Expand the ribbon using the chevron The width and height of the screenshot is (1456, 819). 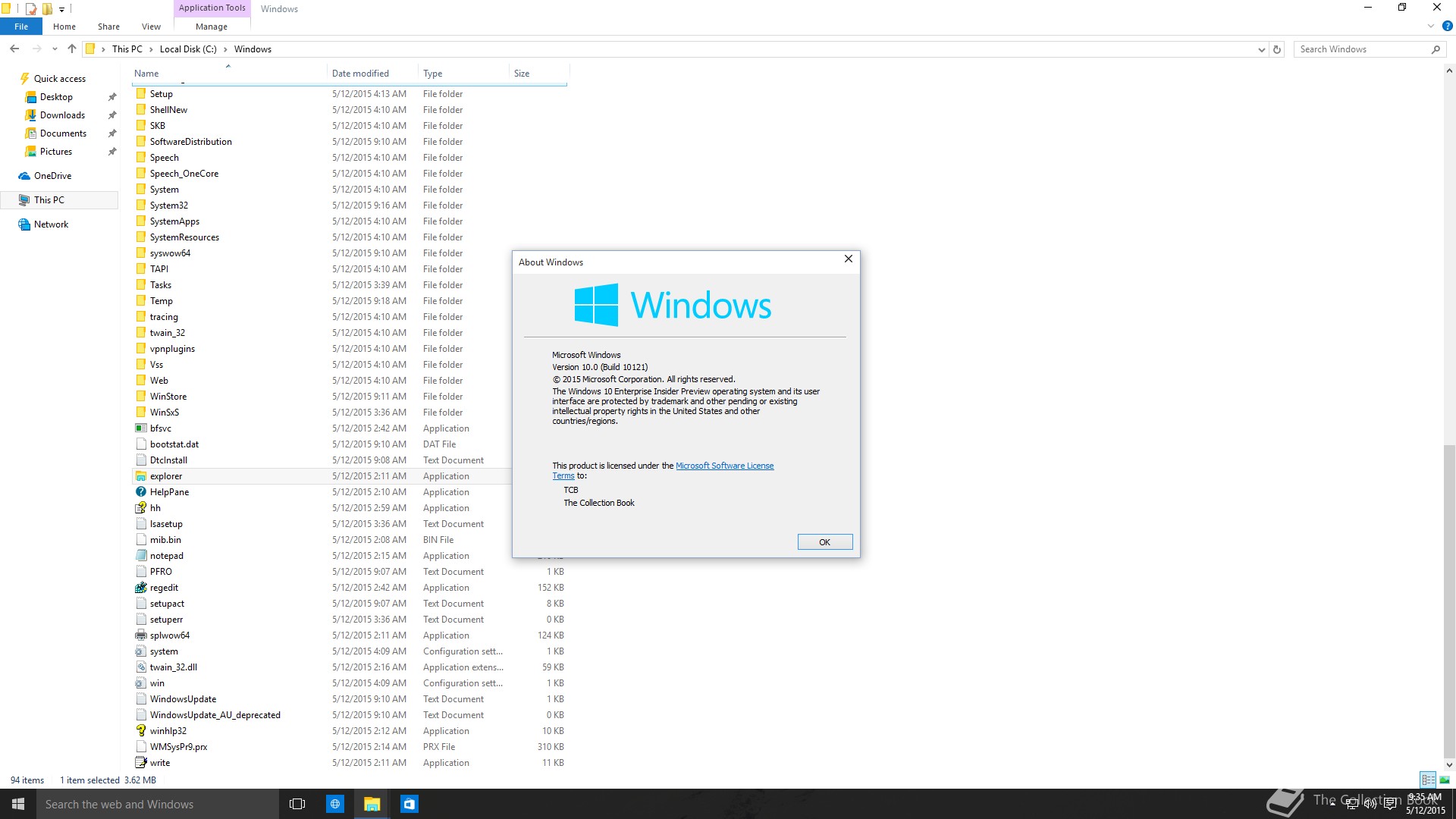(x=1431, y=26)
